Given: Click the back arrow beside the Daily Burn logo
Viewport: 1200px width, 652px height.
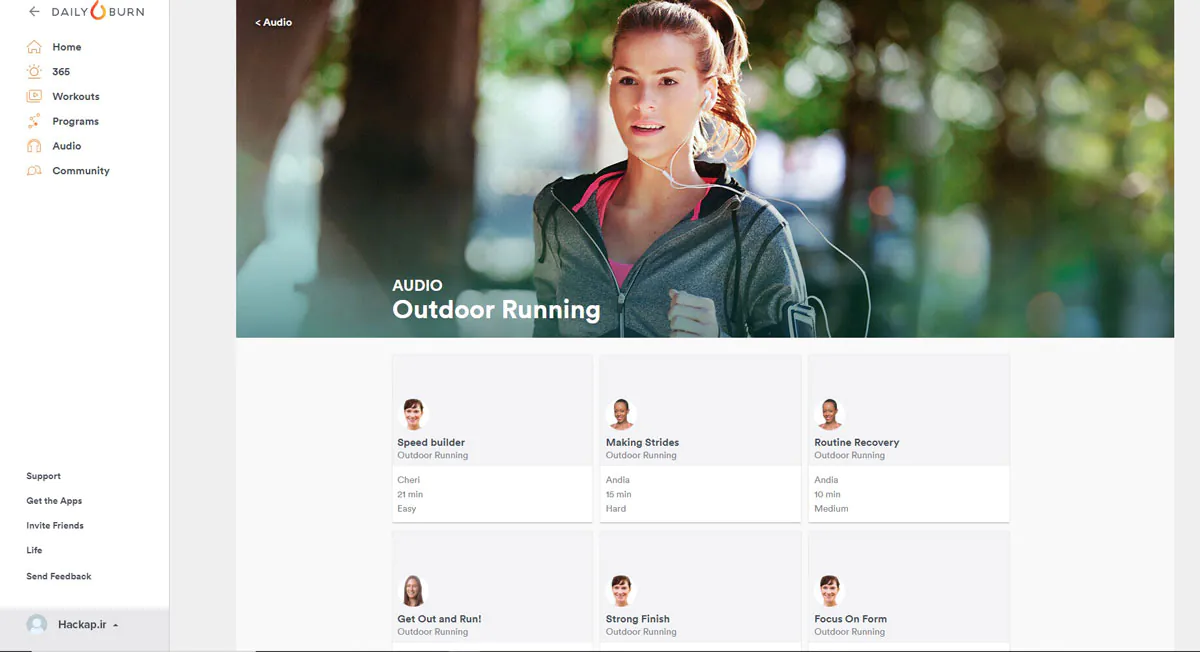Looking at the screenshot, I should (34, 12).
